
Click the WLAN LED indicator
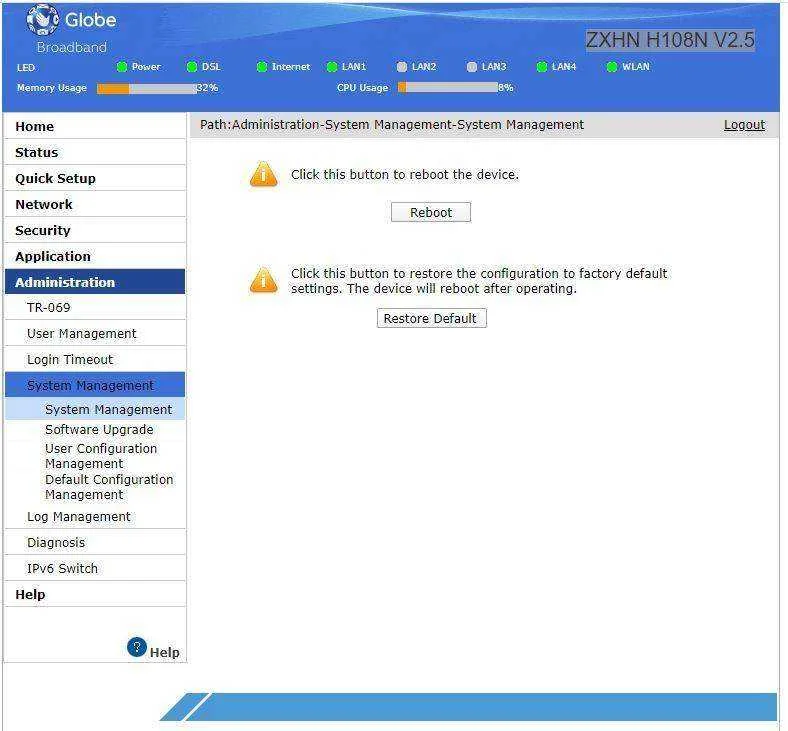click(612, 67)
